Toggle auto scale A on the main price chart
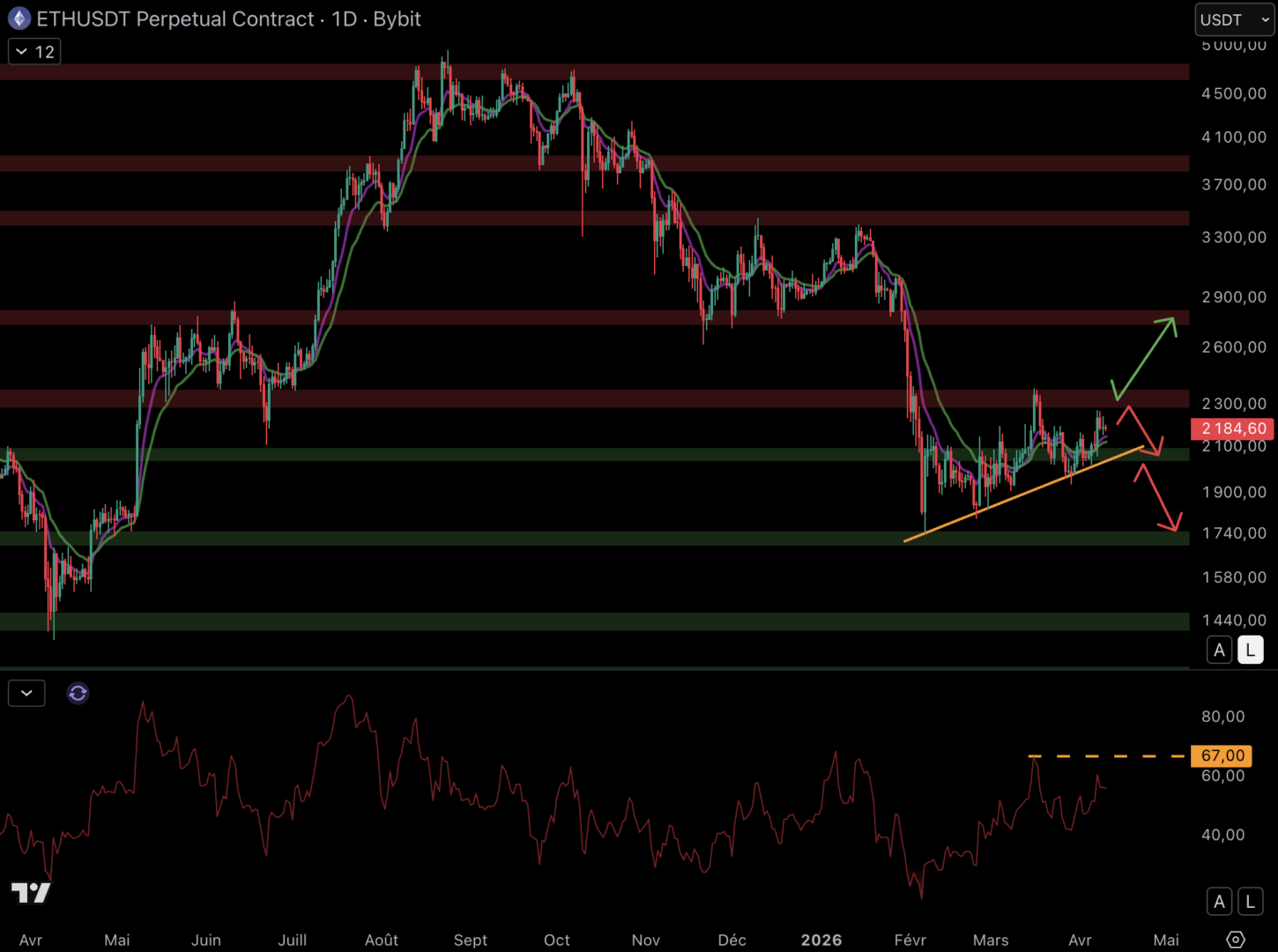The width and height of the screenshot is (1278, 952). click(1219, 651)
